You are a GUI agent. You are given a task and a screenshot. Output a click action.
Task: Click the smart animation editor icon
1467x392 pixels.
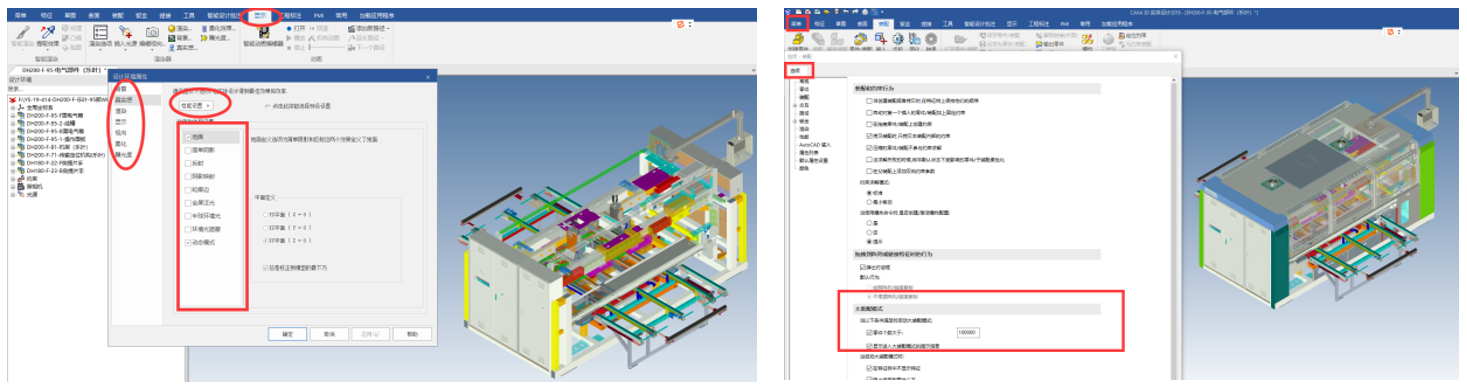click(264, 32)
